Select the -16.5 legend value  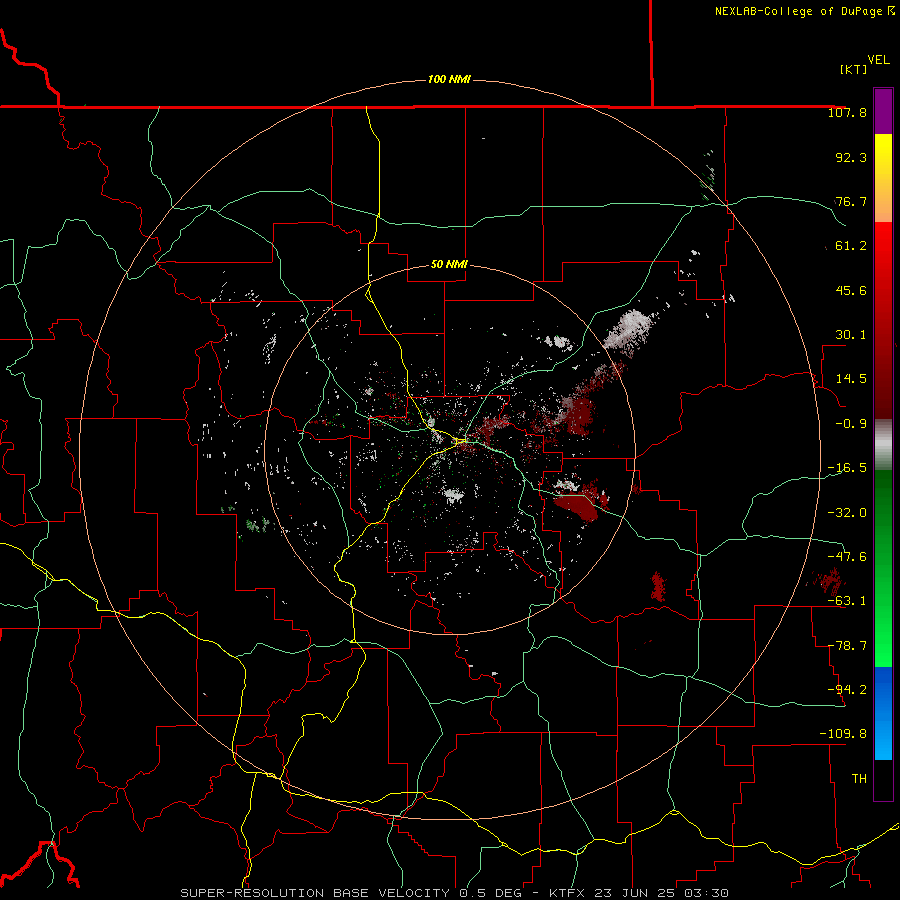pos(847,468)
